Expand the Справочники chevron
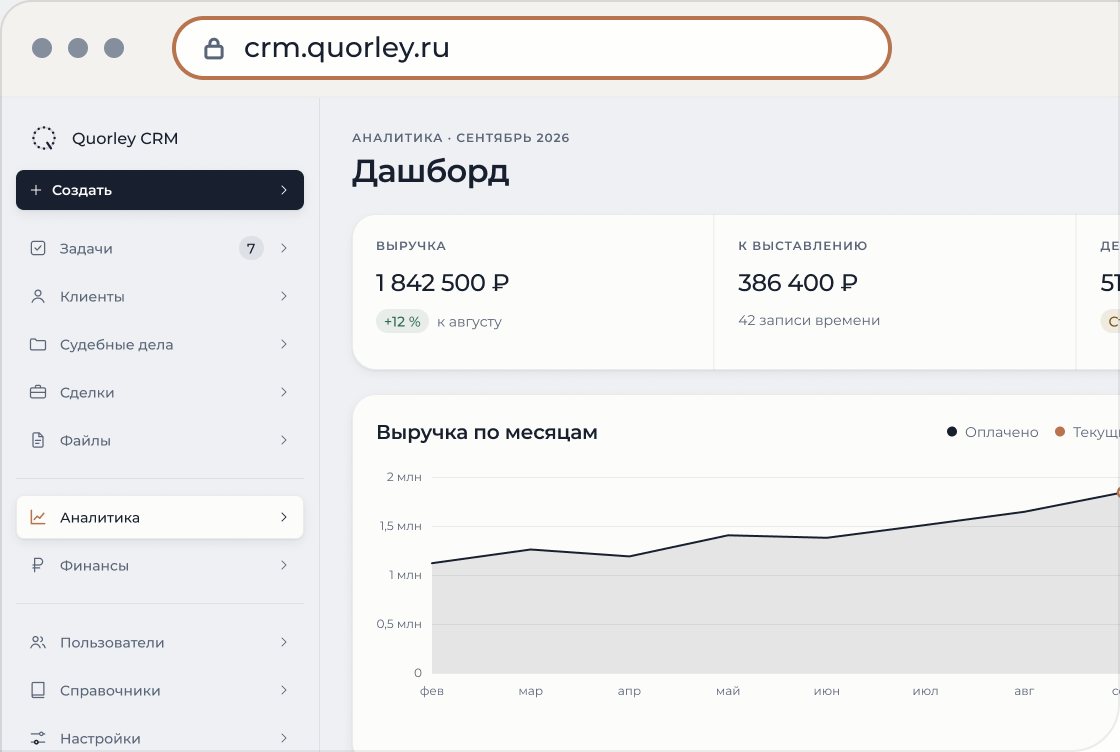This screenshot has width=1120, height=752. coord(284,690)
